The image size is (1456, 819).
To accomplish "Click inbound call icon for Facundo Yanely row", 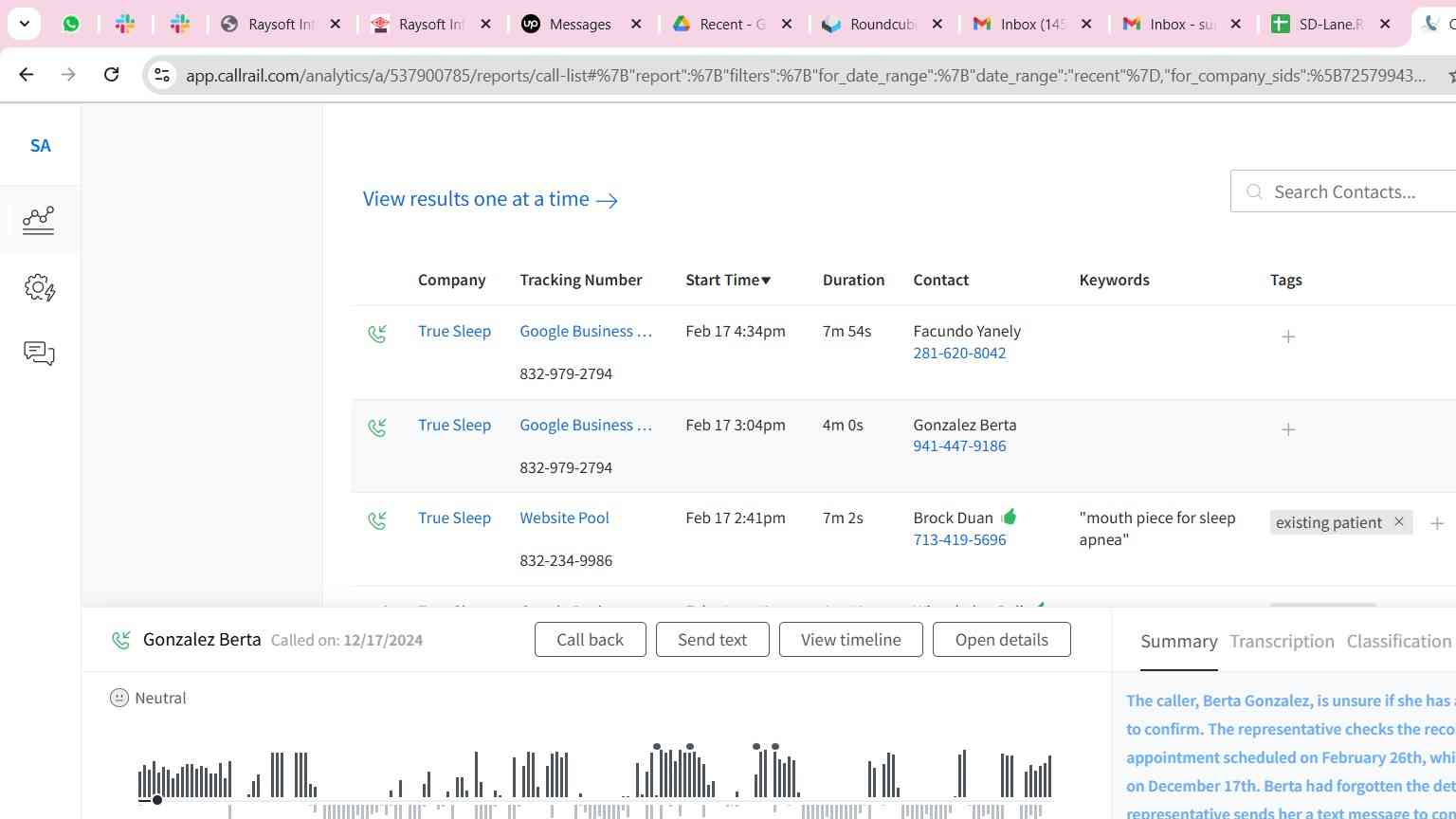I will coord(377,334).
